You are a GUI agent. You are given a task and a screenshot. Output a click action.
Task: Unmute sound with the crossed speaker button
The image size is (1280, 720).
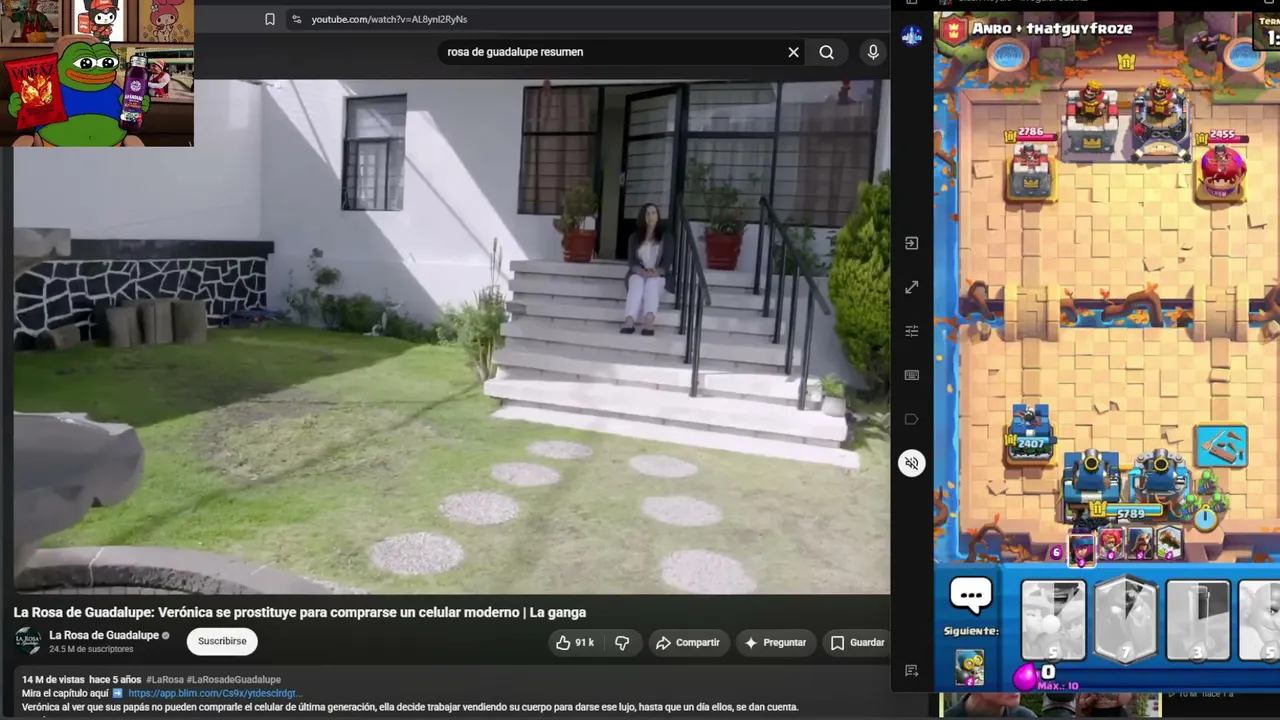click(x=911, y=463)
